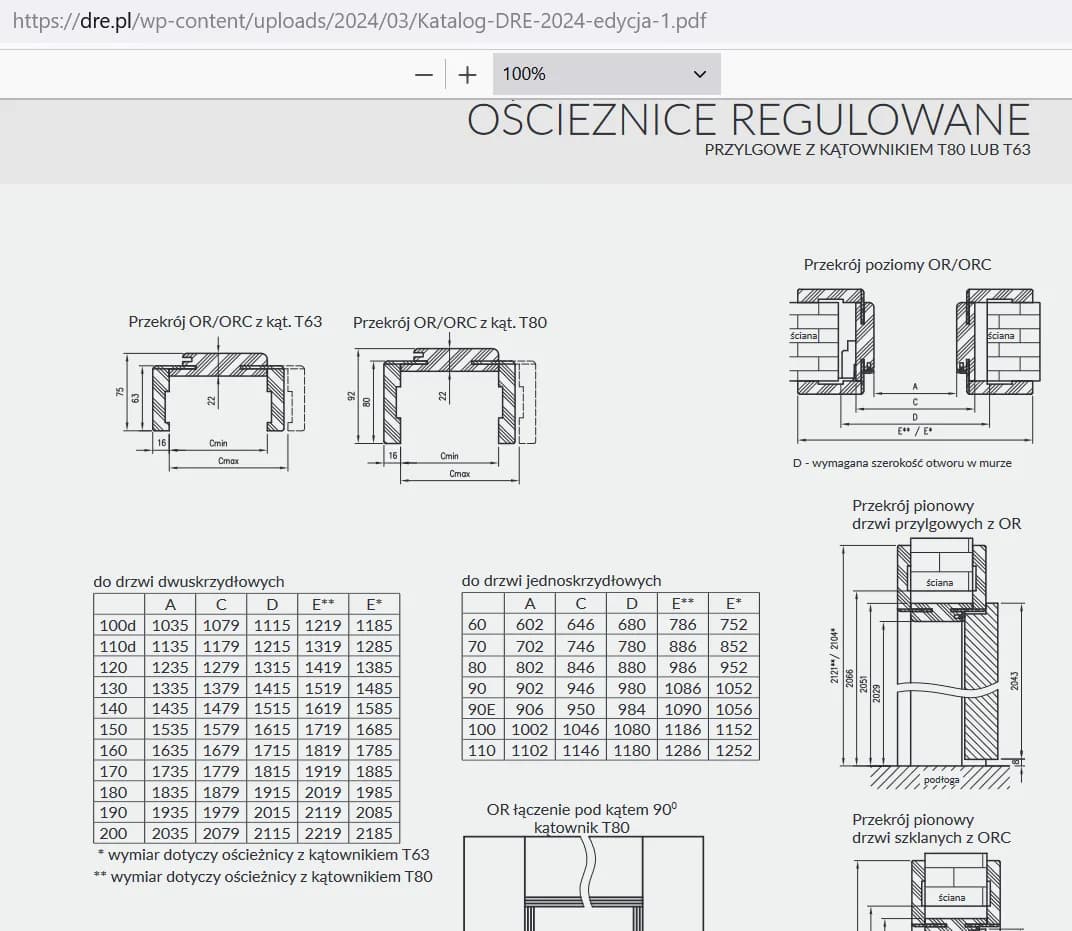Click the footnote about kątownik T63

(263, 855)
